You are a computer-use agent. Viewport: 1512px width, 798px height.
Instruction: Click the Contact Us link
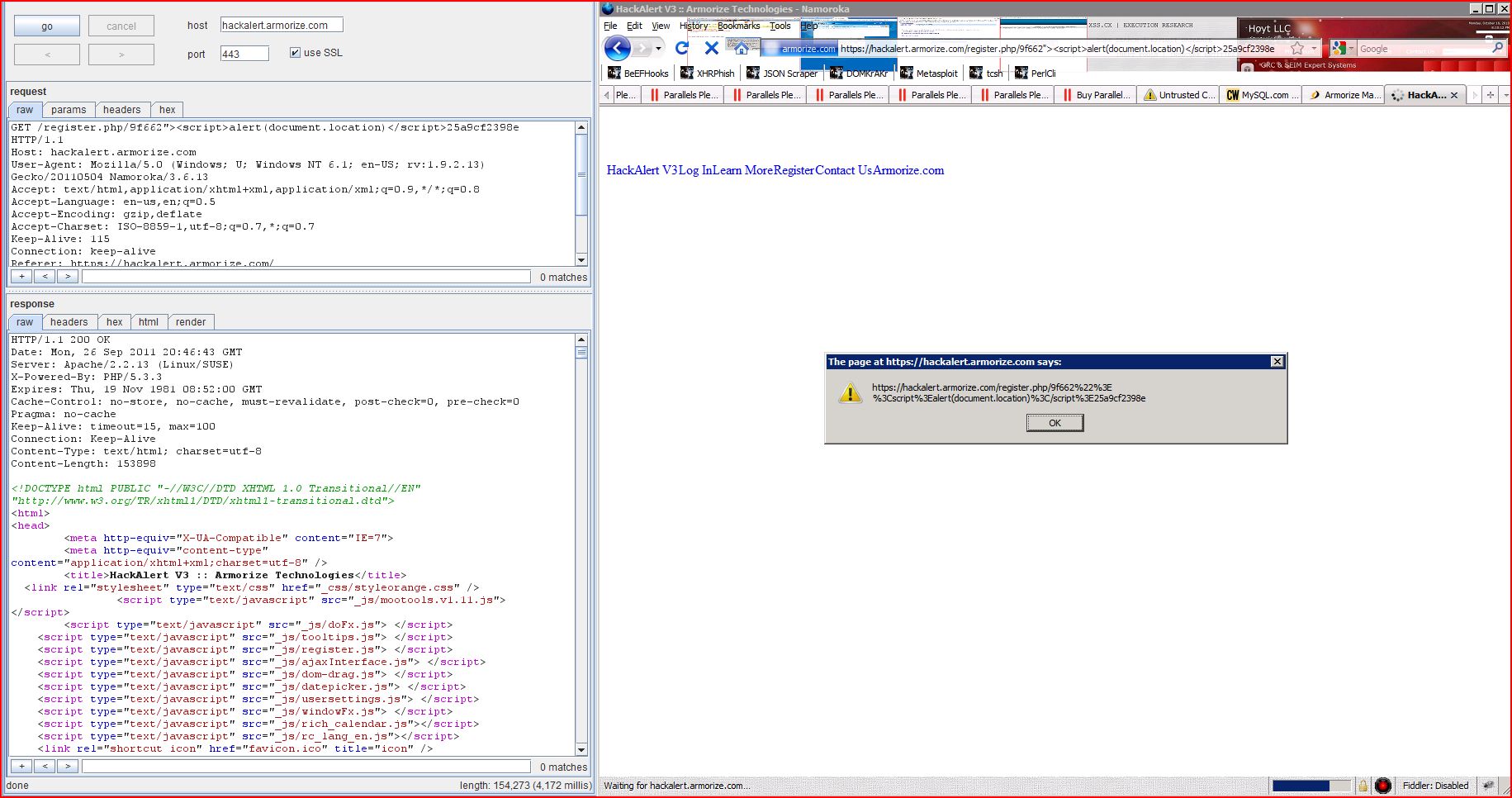(844, 170)
